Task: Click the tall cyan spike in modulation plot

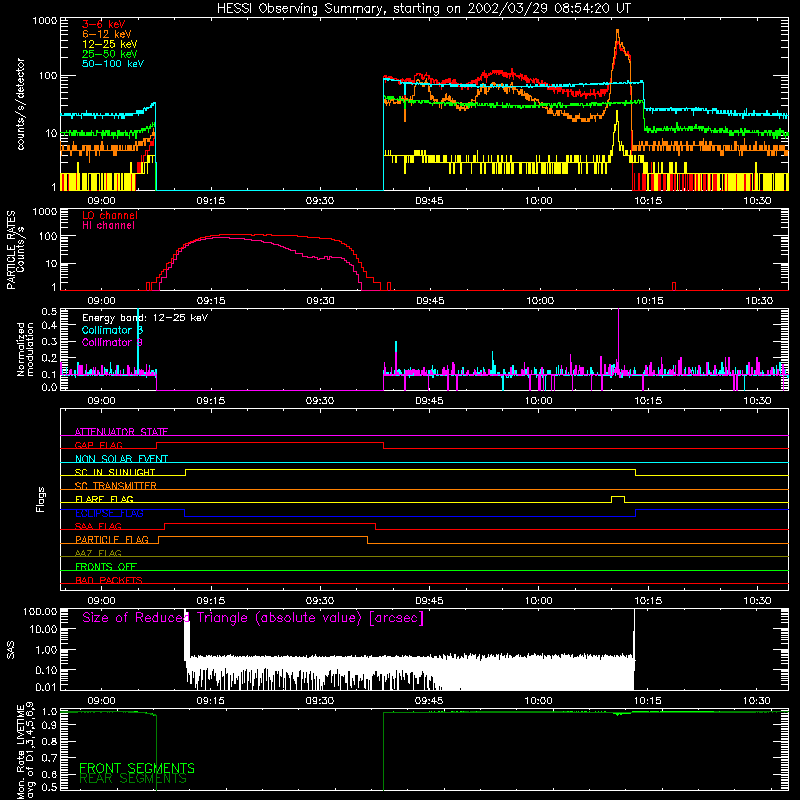Action: [x=138, y=339]
